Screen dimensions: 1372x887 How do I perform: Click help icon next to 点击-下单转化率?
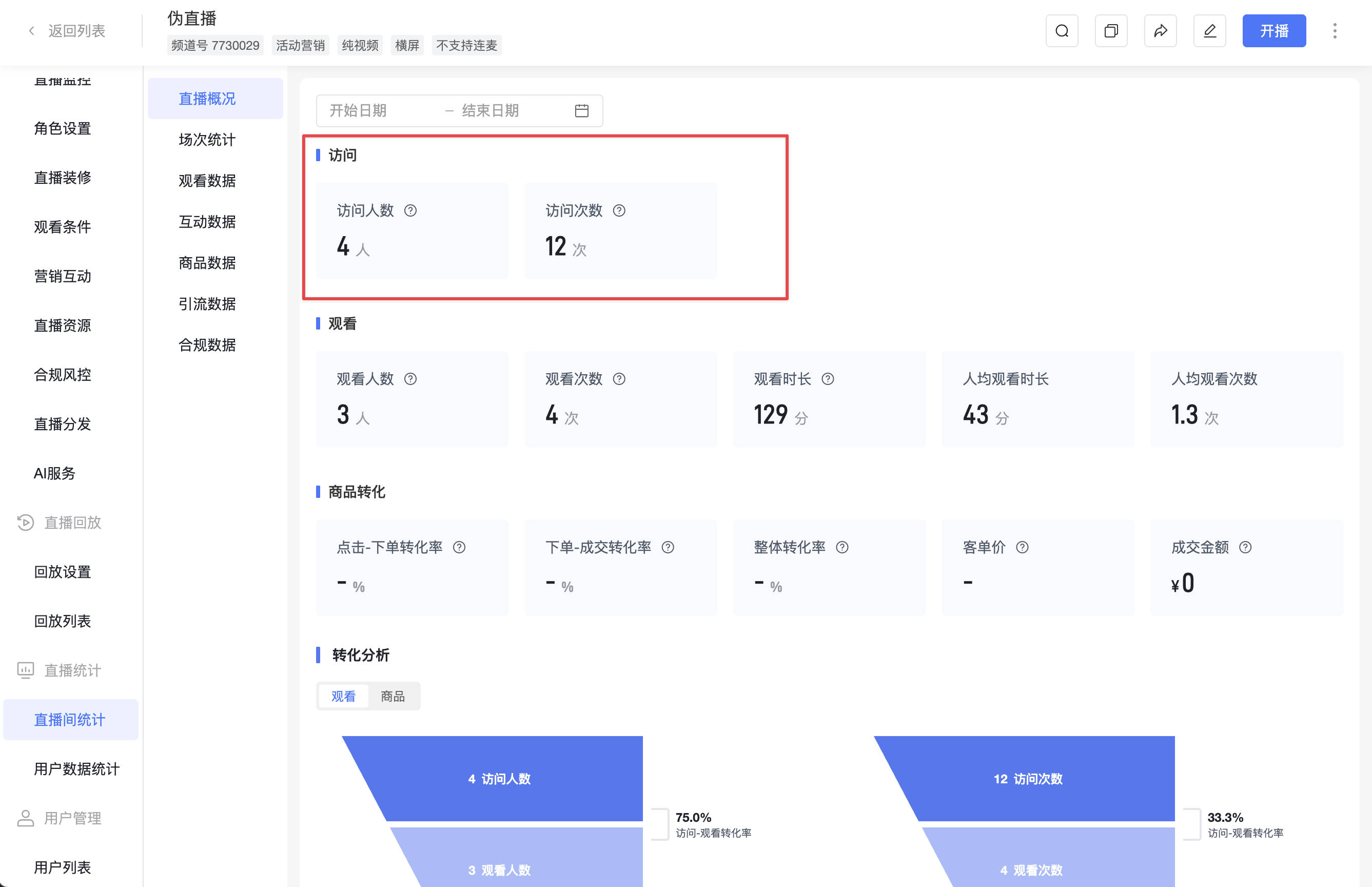click(459, 547)
